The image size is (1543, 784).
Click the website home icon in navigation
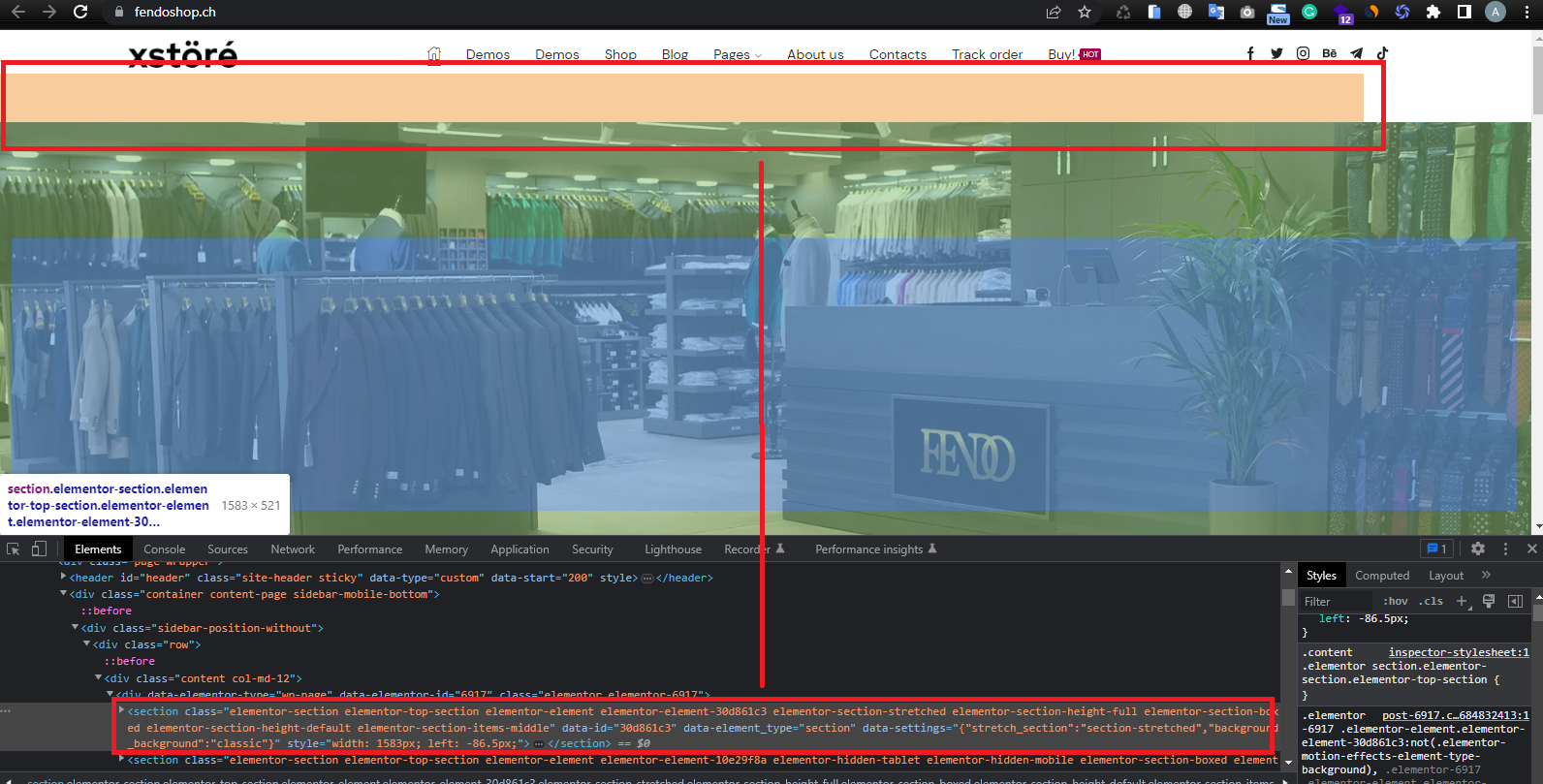[x=434, y=54]
